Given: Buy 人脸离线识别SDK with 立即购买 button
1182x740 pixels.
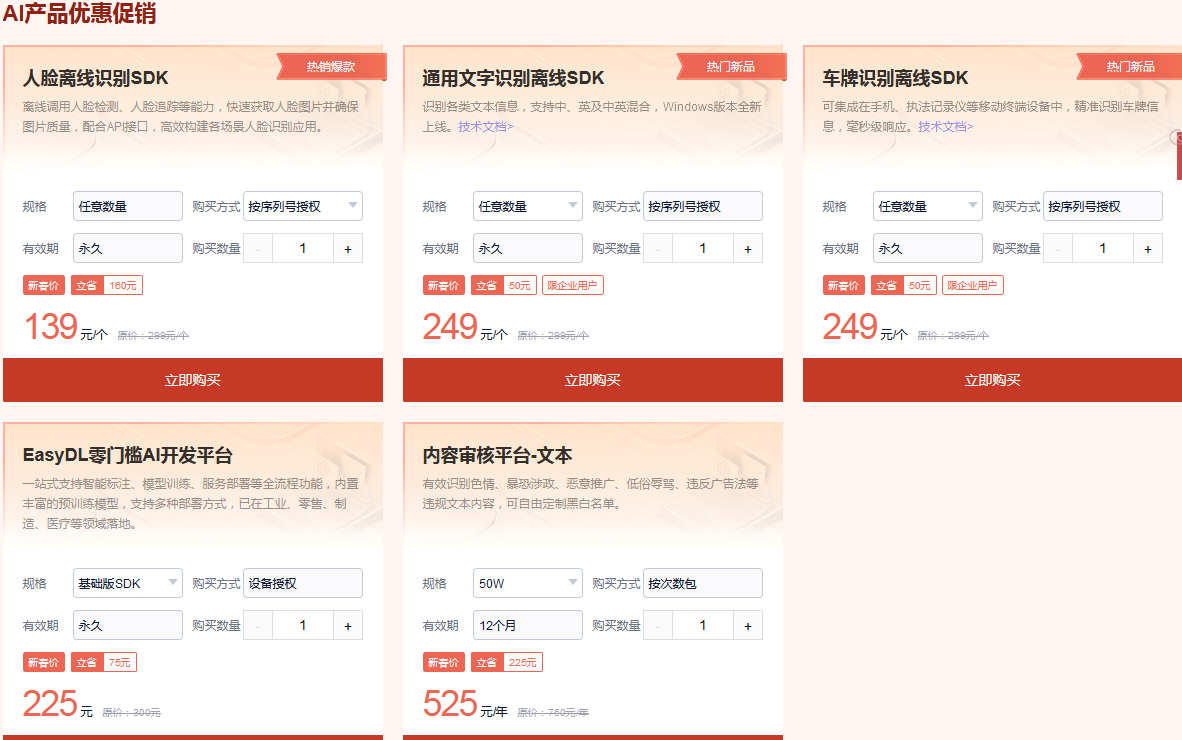Looking at the screenshot, I should pos(193,380).
